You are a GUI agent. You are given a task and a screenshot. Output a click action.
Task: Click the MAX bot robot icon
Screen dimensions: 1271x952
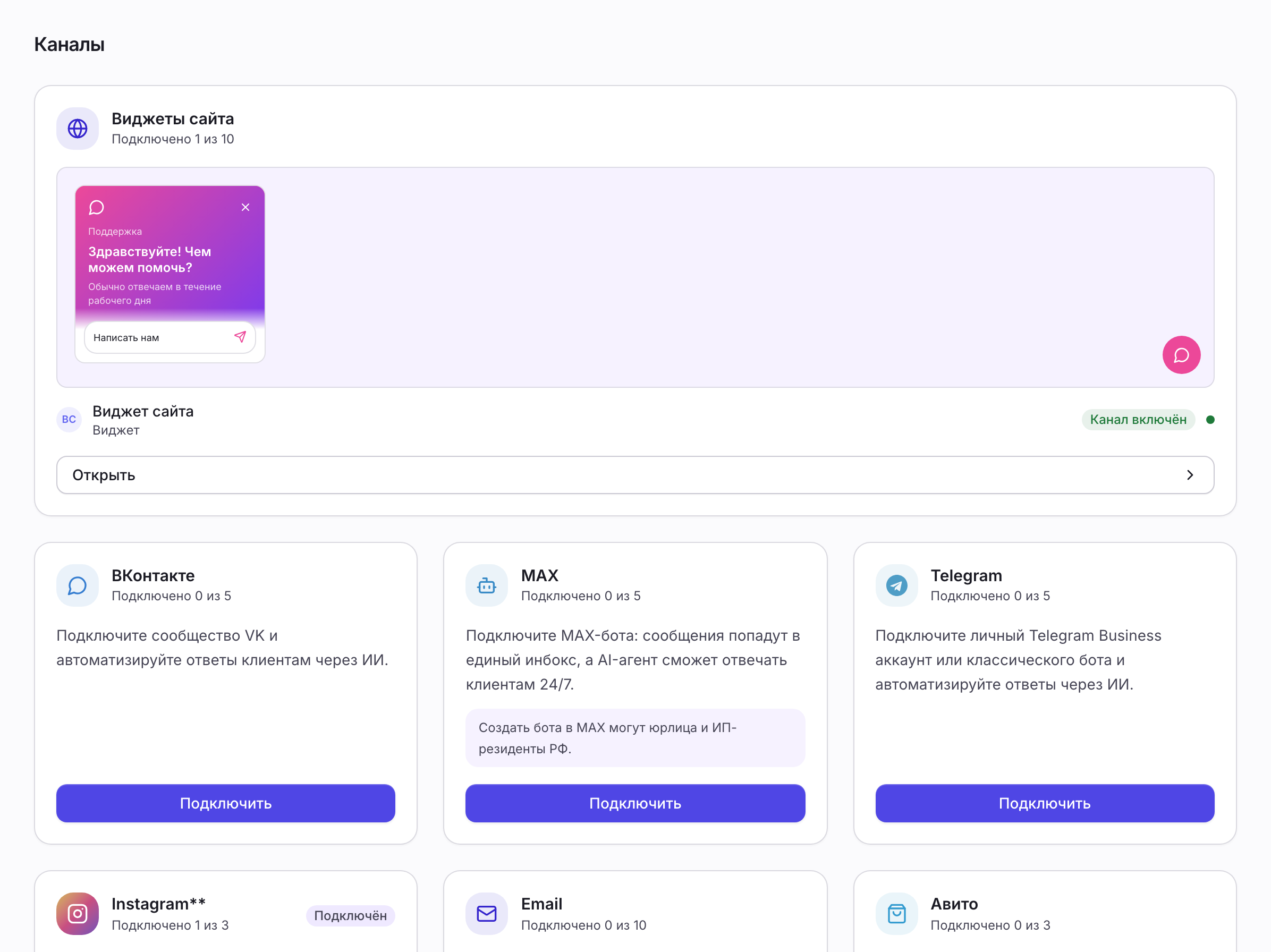point(487,585)
